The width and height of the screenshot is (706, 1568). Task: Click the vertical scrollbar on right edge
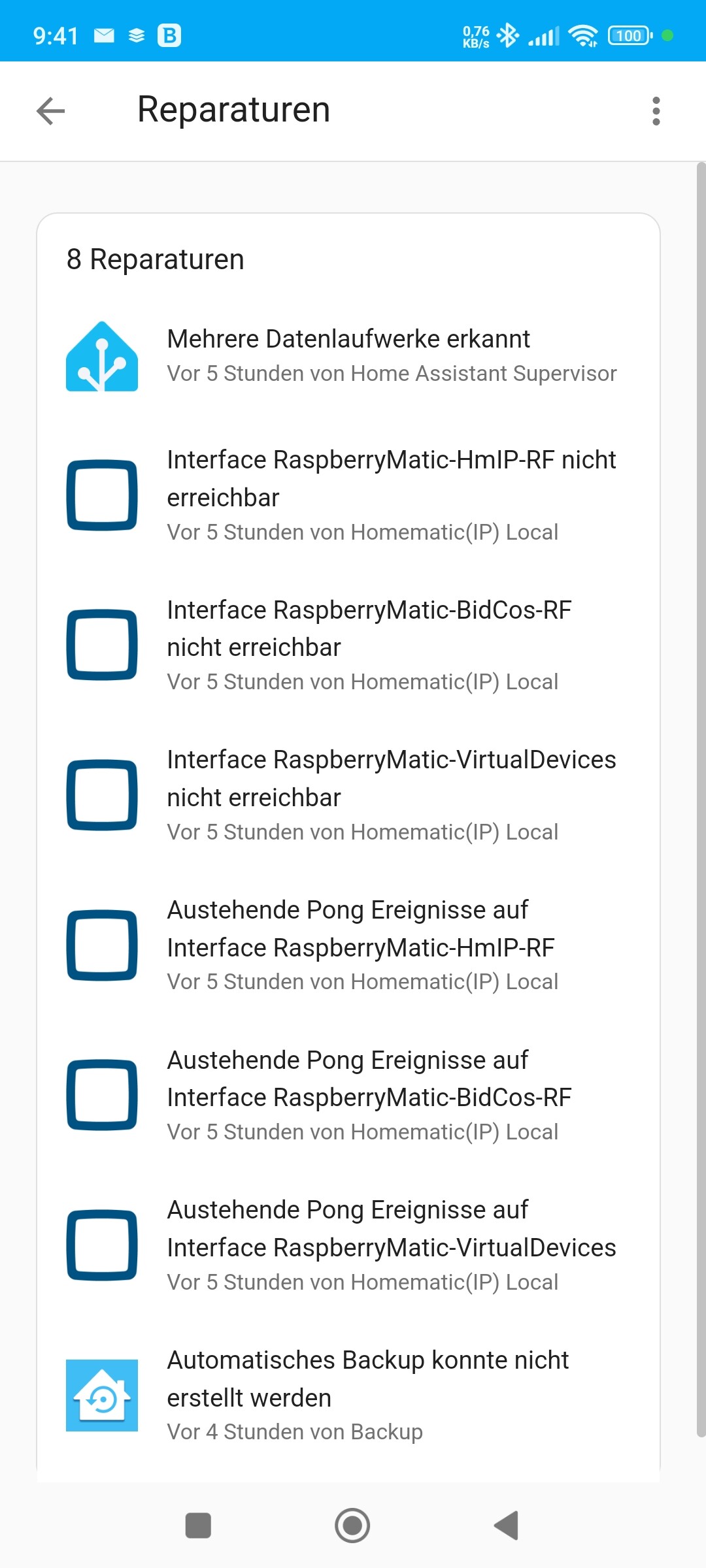tap(701, 800)
